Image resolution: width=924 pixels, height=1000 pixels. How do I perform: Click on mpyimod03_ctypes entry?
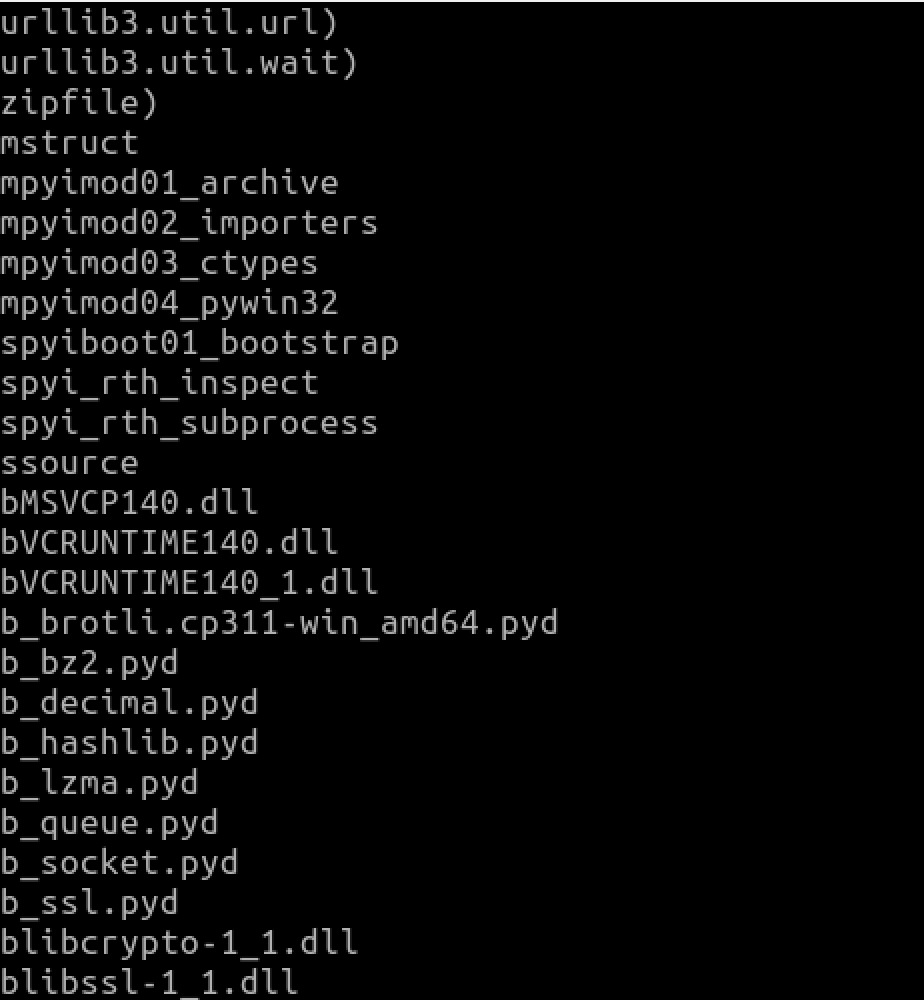point(159,263)
